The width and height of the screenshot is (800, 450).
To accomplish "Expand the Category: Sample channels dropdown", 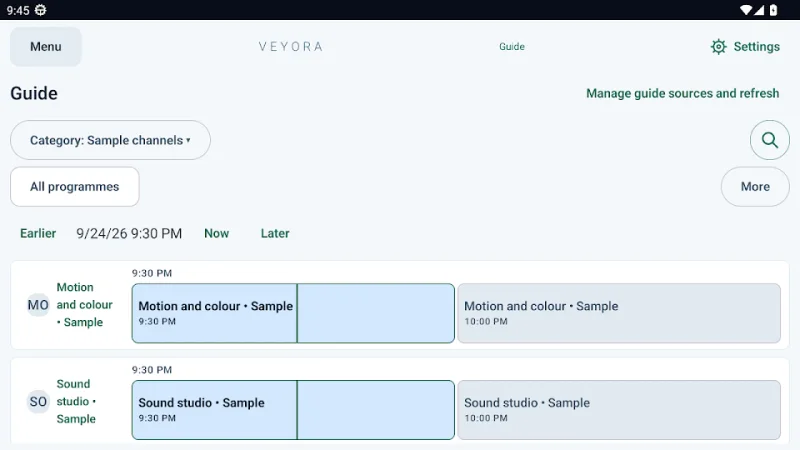I will coord(110,140).
